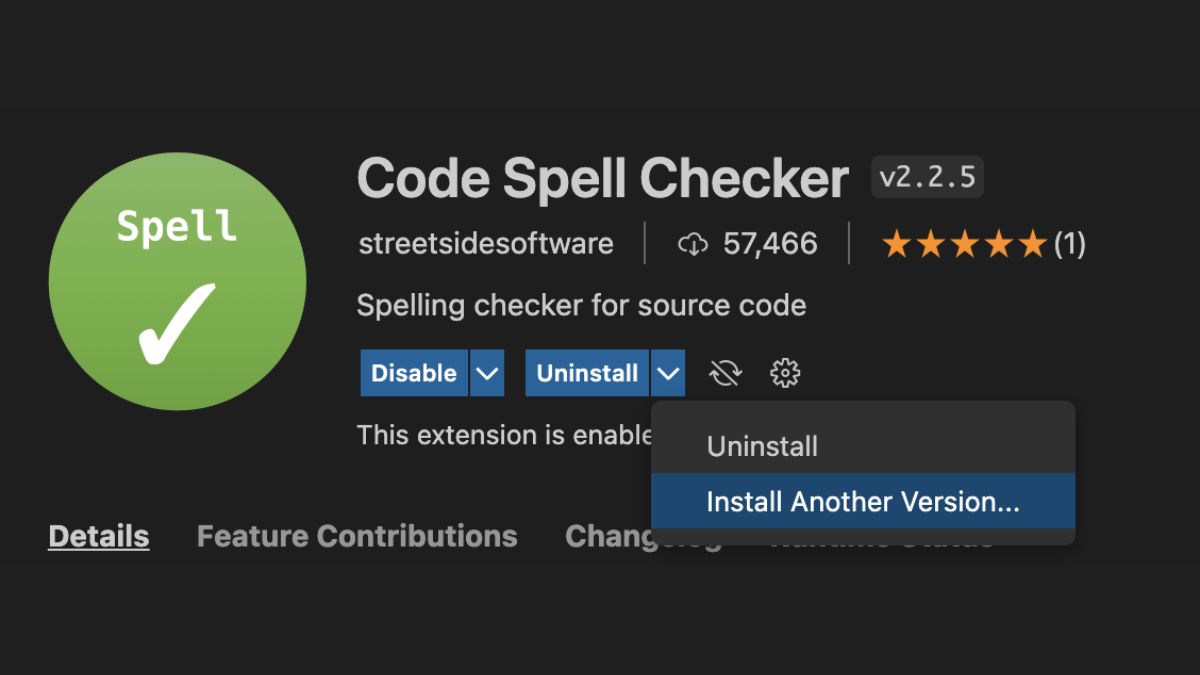Switch to the Feature Contributions tab
Viewport: 1200px width, 675px height.
(x=356, y=536)
